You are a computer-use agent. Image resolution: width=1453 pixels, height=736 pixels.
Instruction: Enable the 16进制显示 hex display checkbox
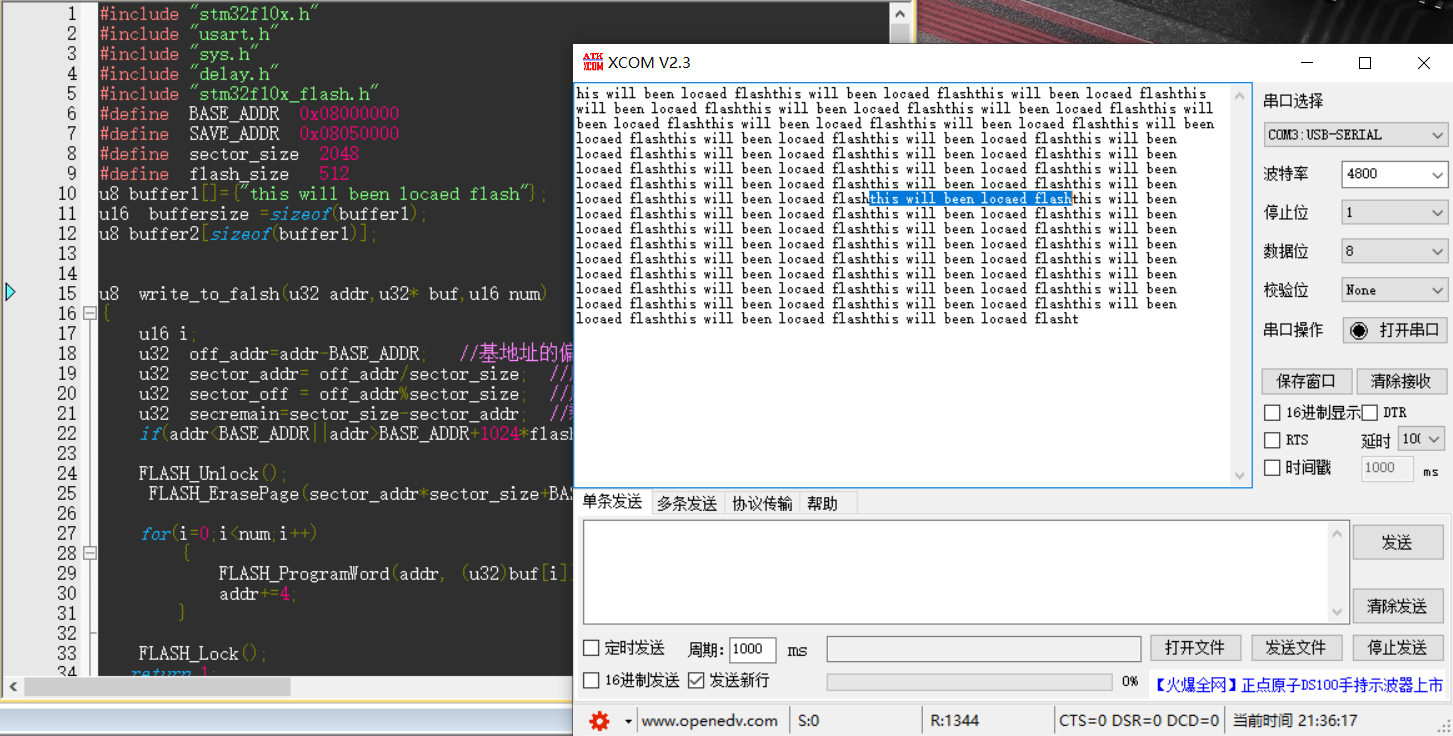tap(1271, 412)
